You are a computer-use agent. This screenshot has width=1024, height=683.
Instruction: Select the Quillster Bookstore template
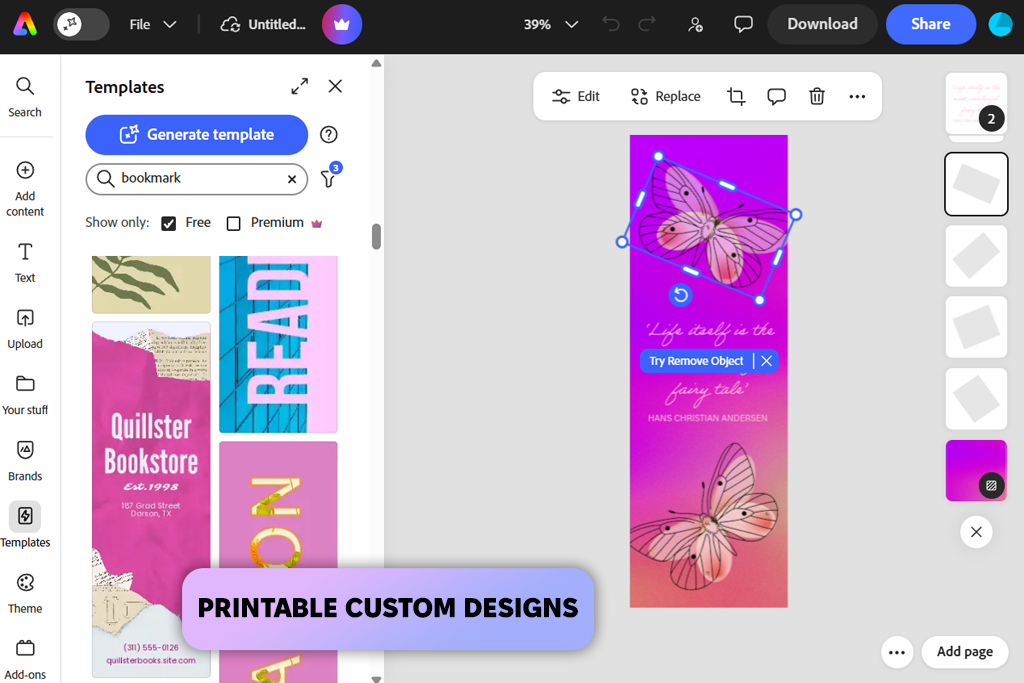pos(151,500)
